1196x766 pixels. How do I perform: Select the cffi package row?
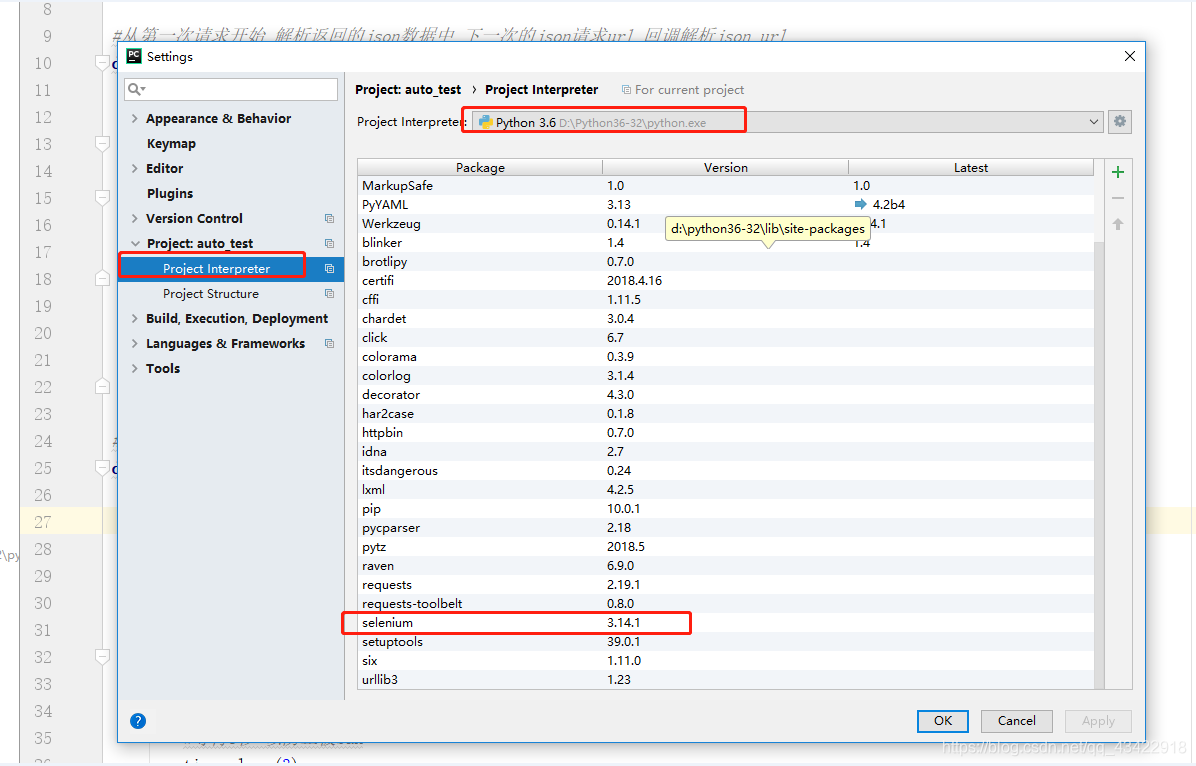click(725, 300)
